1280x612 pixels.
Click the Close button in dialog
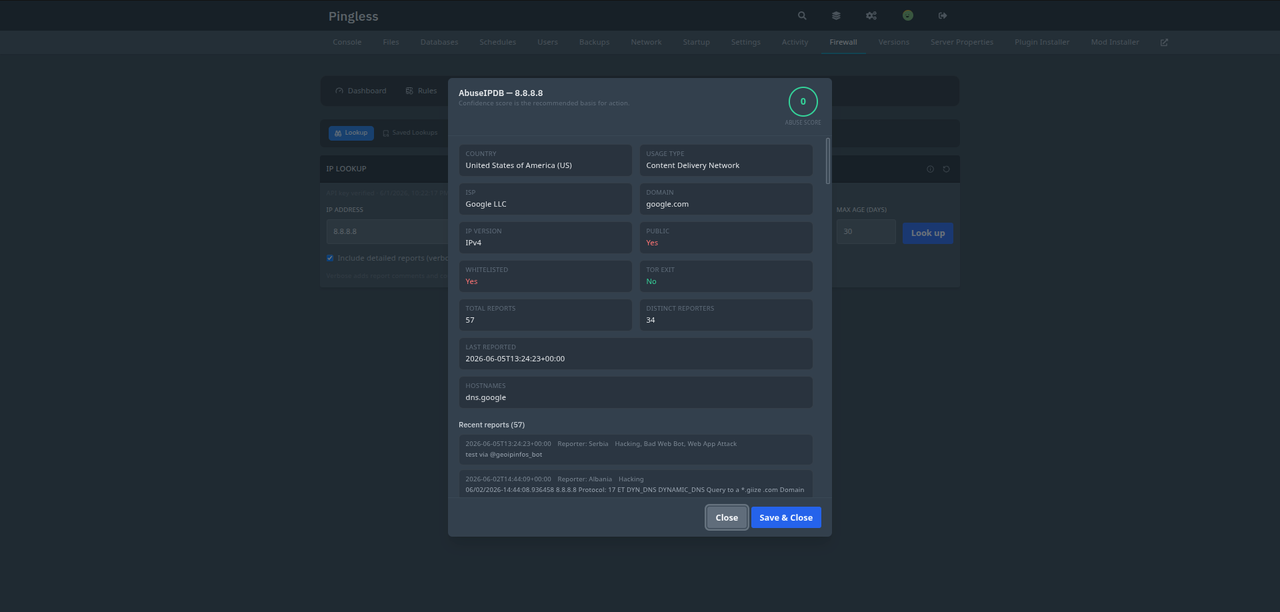(727, 518)
